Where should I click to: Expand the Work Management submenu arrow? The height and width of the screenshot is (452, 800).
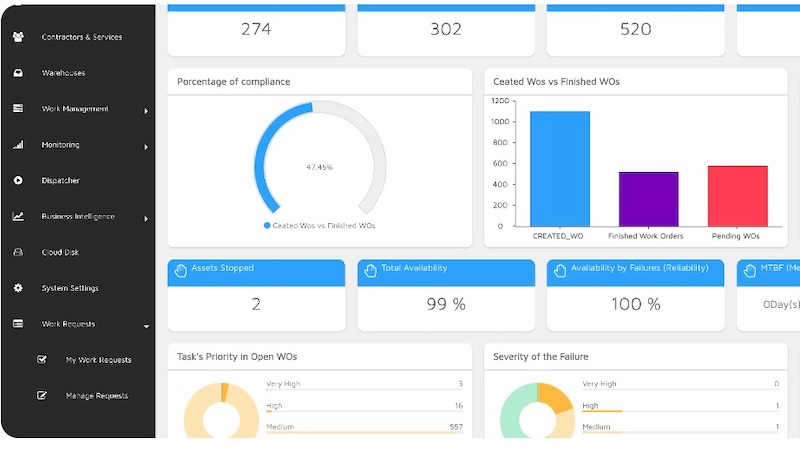pyautogui.click(x=146, y=111)
